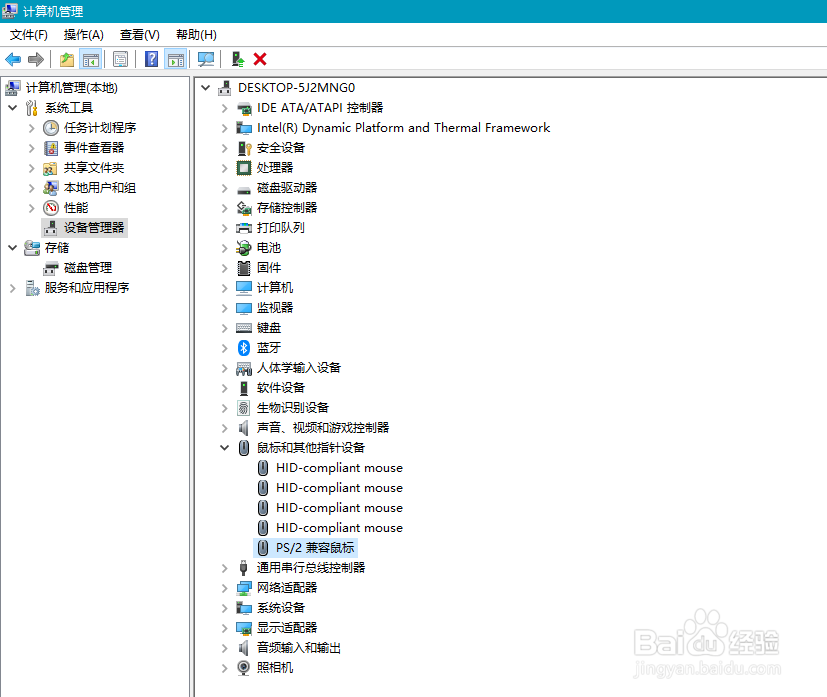
Task: Click the scan for hardware changes monitor icon
Action: pyautogui.click(x=206, y=59)
